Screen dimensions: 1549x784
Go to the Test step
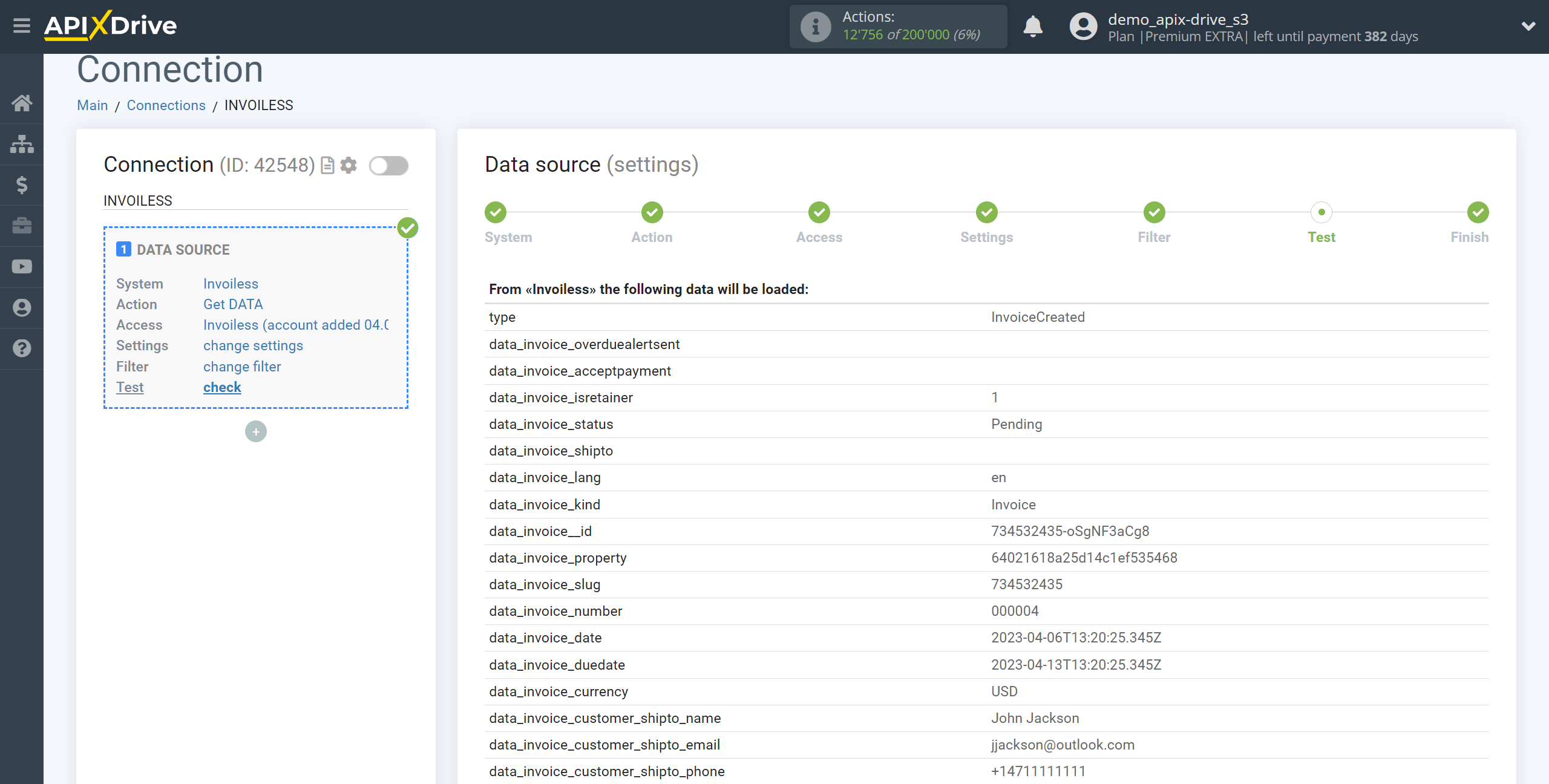pyautogui.click(x=1321, y=212)
